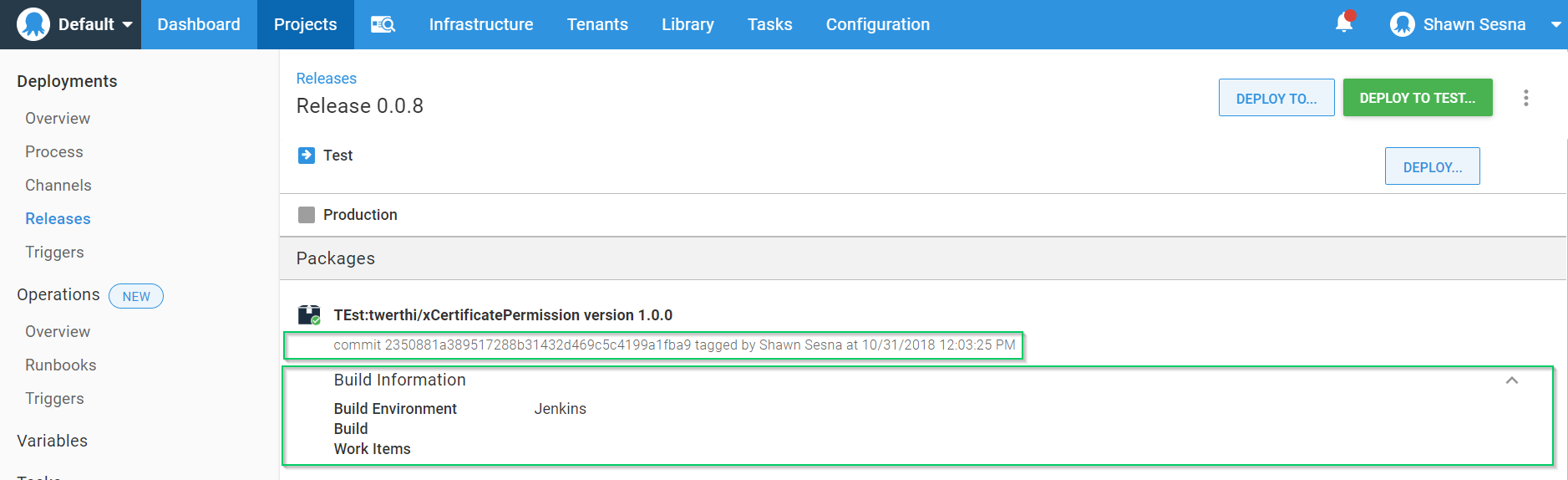Click the blue arrow icon beside Test
1568x480 pixels.
pyautogui.click(x=307, y=155)
